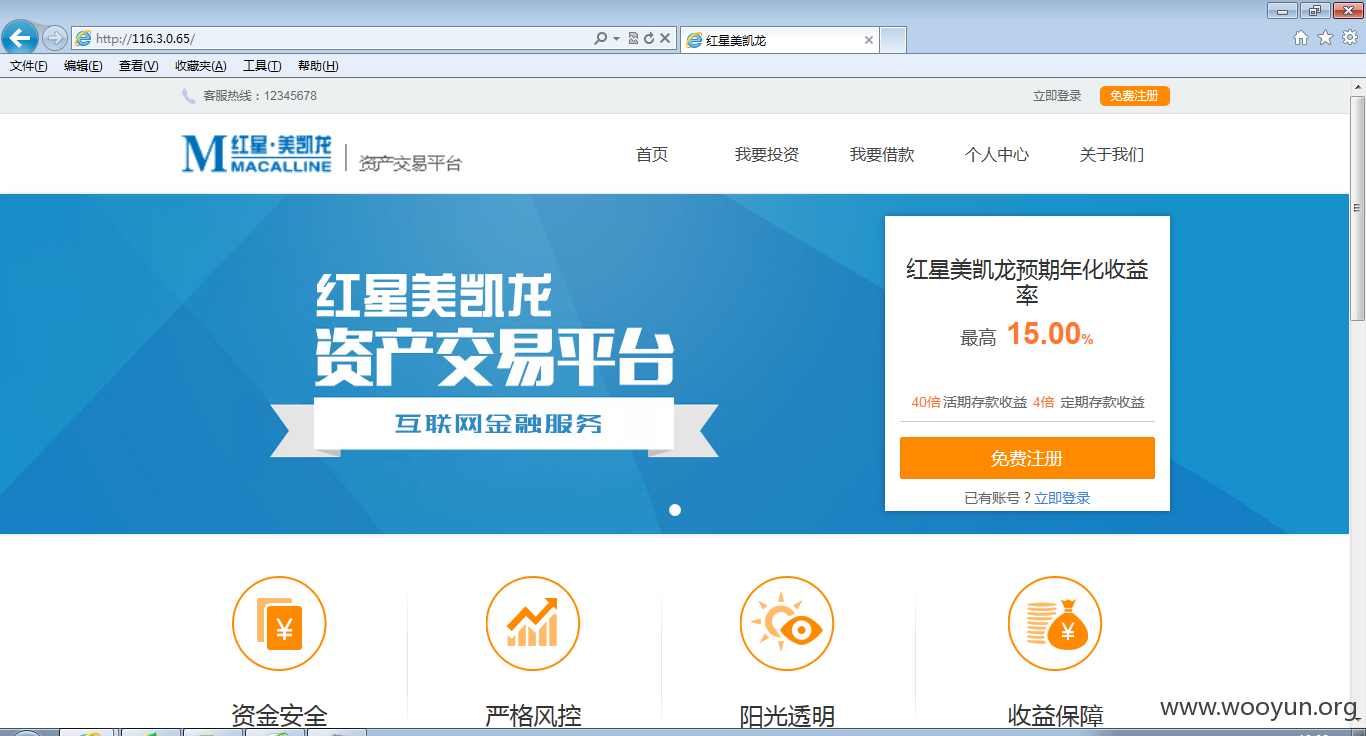Click the 资金安全 yen wallet icon

tap(279, 624)
